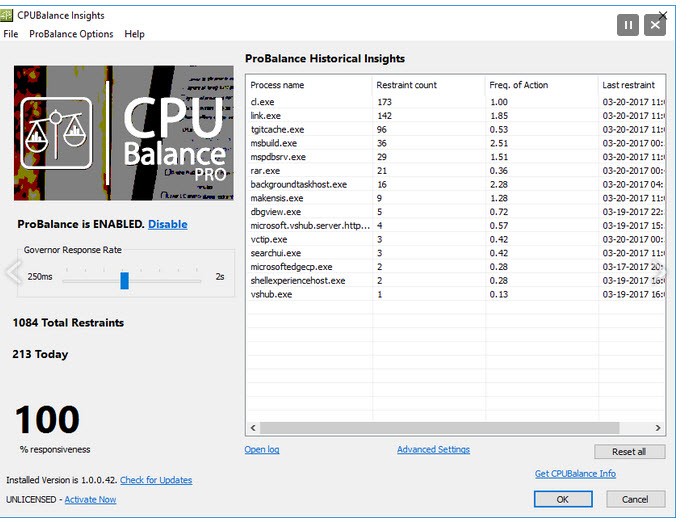The width and height of the screenshot is (689, 522).
Task: Open the log via Open log link
Action: 262,450
